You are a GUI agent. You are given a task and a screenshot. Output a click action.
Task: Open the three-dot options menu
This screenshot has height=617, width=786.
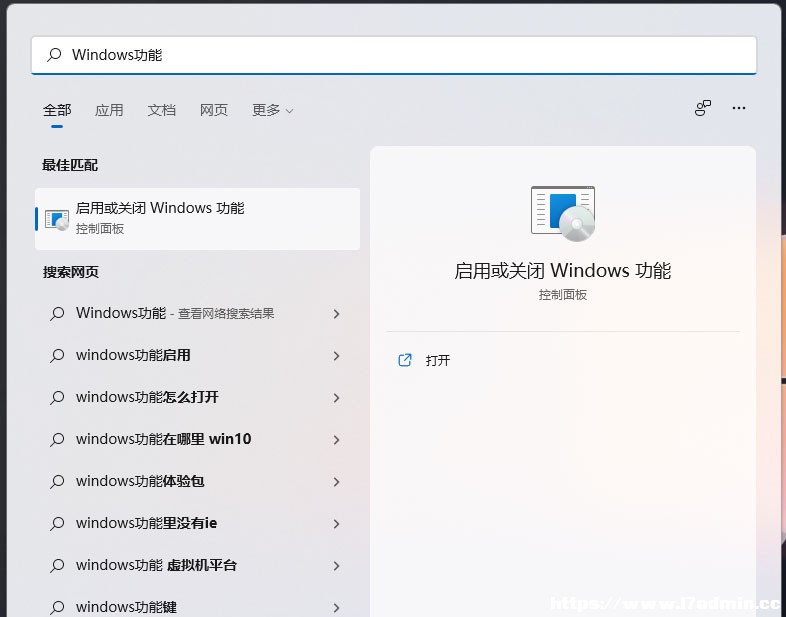738,108
